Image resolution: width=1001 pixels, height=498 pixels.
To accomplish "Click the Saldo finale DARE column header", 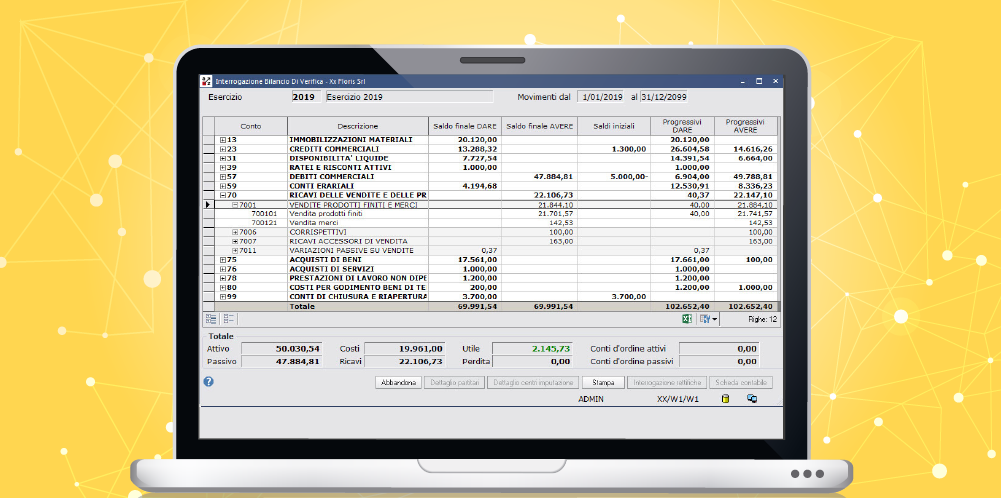I will click(464, 126).
